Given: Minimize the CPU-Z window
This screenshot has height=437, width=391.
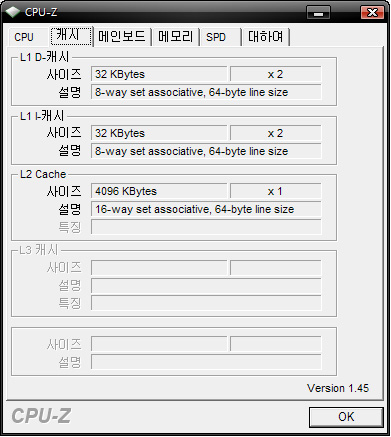Looking at the screenshot, I should click(x=318, y=13).
